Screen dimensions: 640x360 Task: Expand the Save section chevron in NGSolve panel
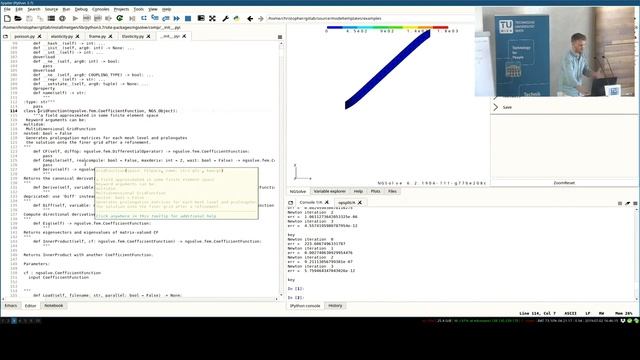496,107
